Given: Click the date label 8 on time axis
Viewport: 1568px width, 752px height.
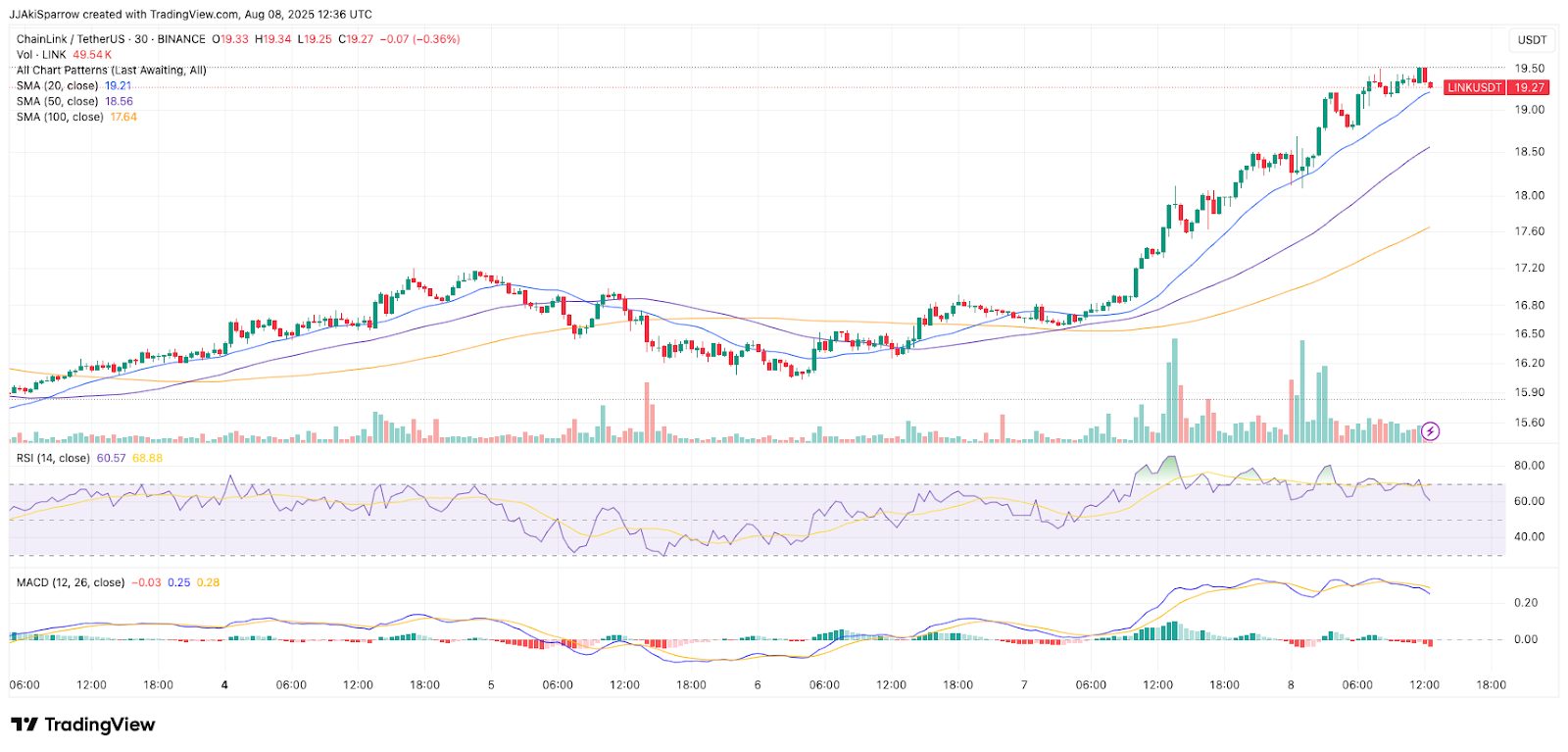Looking at the screenshot, I should coord(1291,685).
